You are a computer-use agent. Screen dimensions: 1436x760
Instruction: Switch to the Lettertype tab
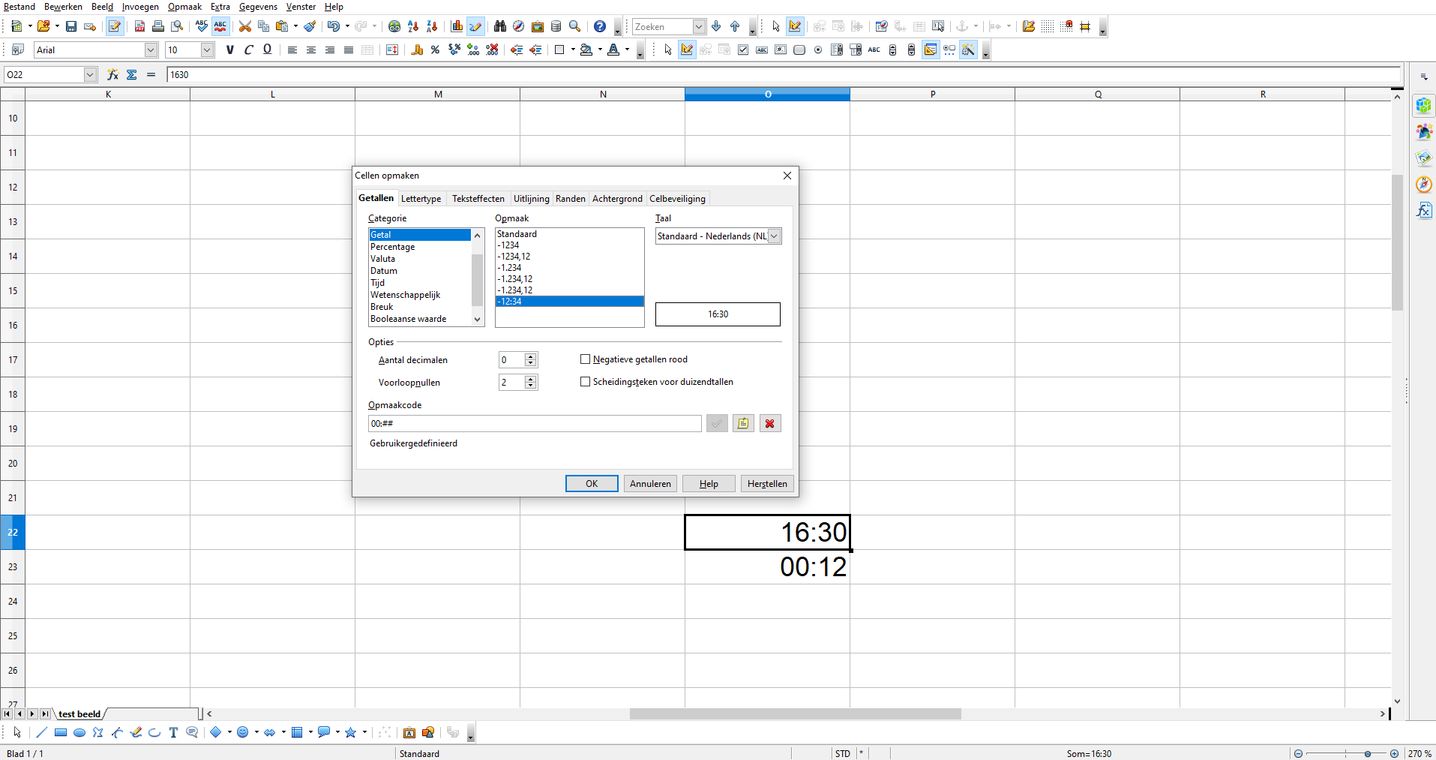(420, 199)
